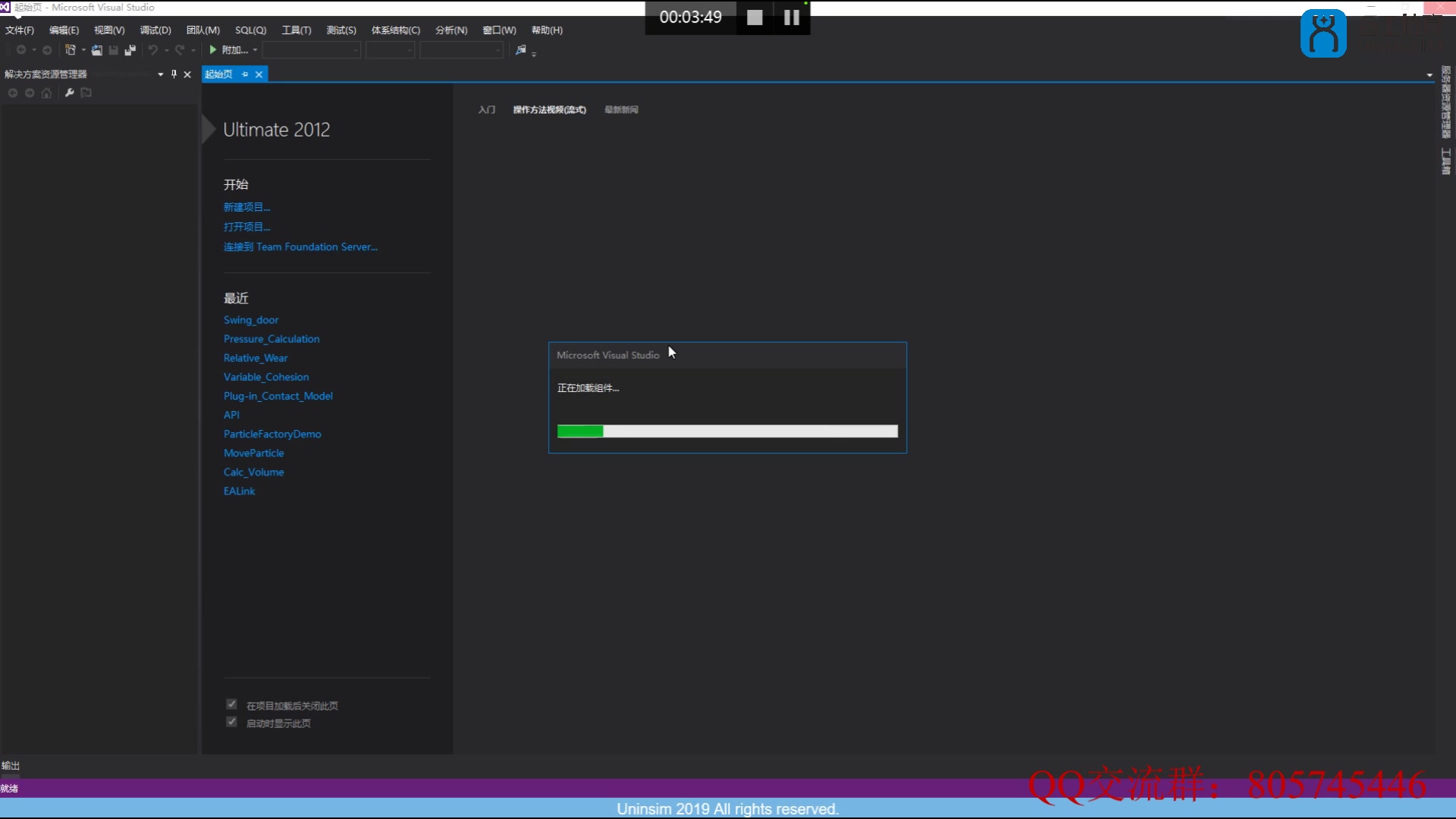
Task: Click the New Project toolbar icon
Action: coord(71,50)
